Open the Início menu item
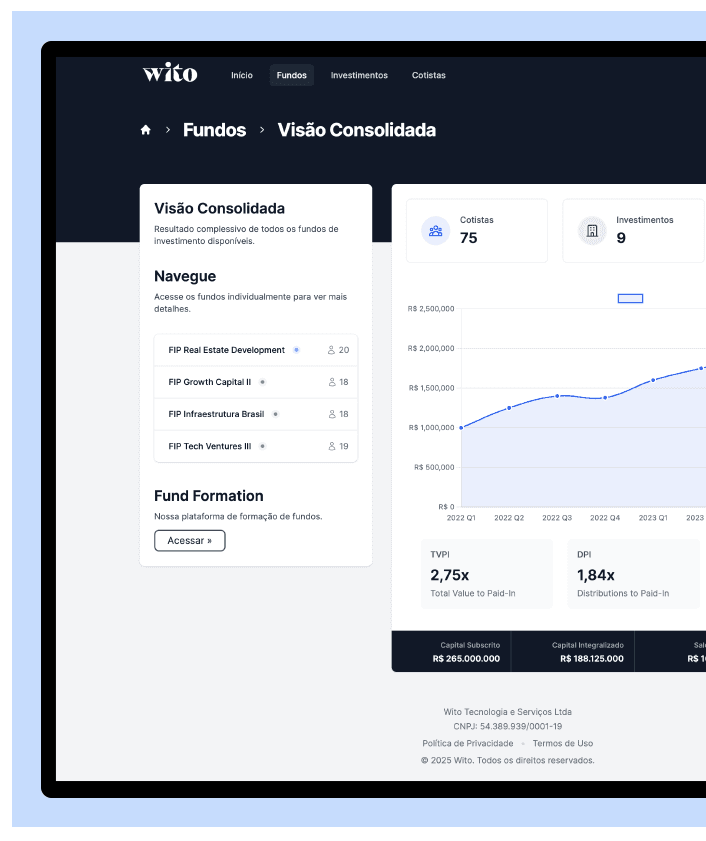The height and width of the screenshot is (841, 706). click(242, 75)
